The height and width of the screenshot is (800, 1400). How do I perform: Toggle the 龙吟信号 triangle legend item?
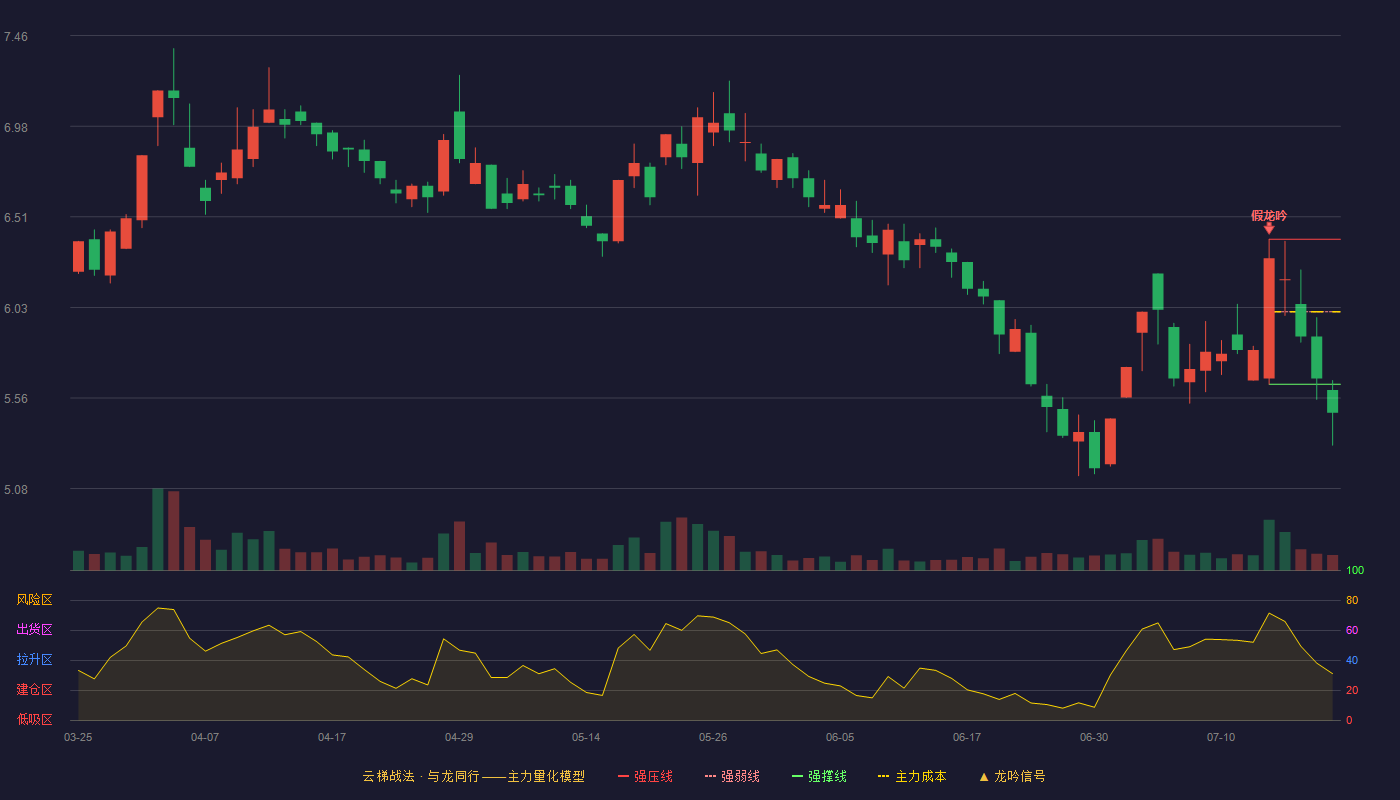1012,776
